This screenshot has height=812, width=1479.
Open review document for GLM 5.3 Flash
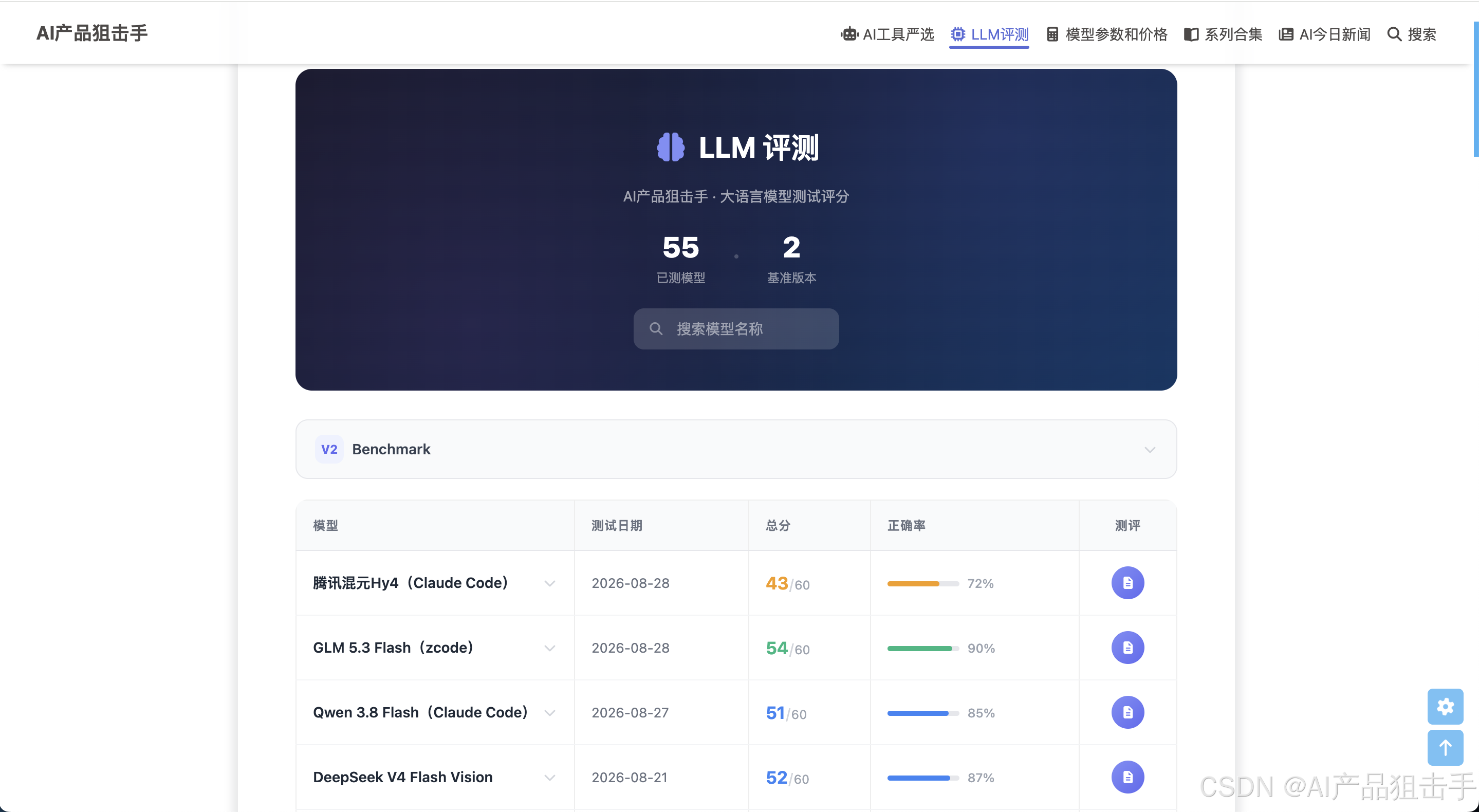coord(1127,648)
